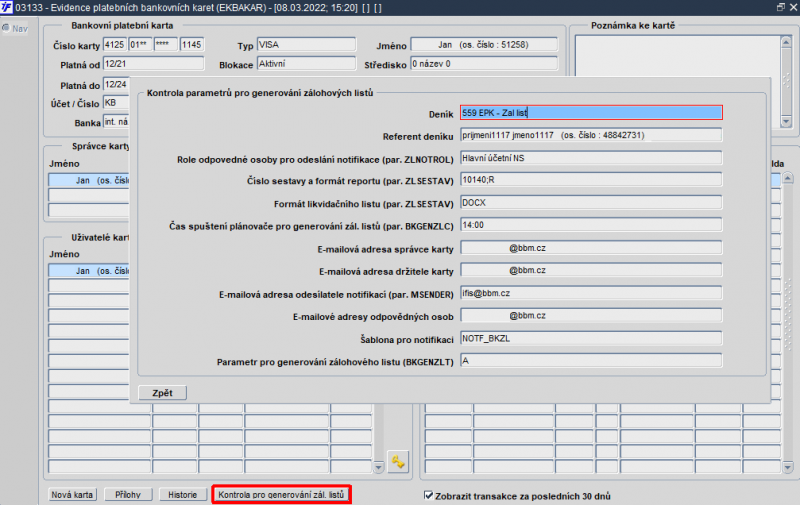This screenshot has height=505, width=800.
Task: Click the yellow key icon button
Action: coord(397,462)
